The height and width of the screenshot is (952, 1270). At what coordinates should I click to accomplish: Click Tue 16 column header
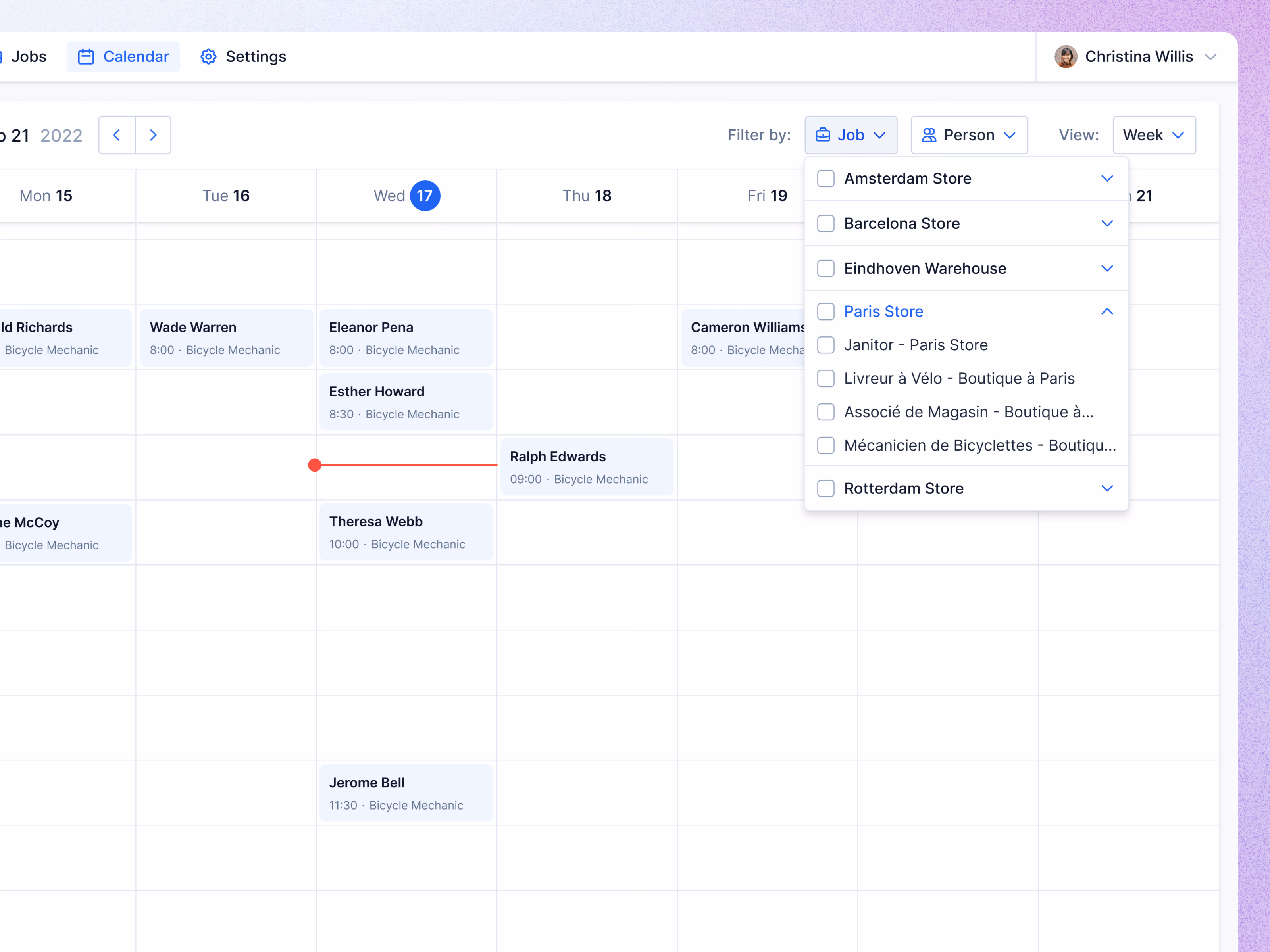tap(226, 196)
